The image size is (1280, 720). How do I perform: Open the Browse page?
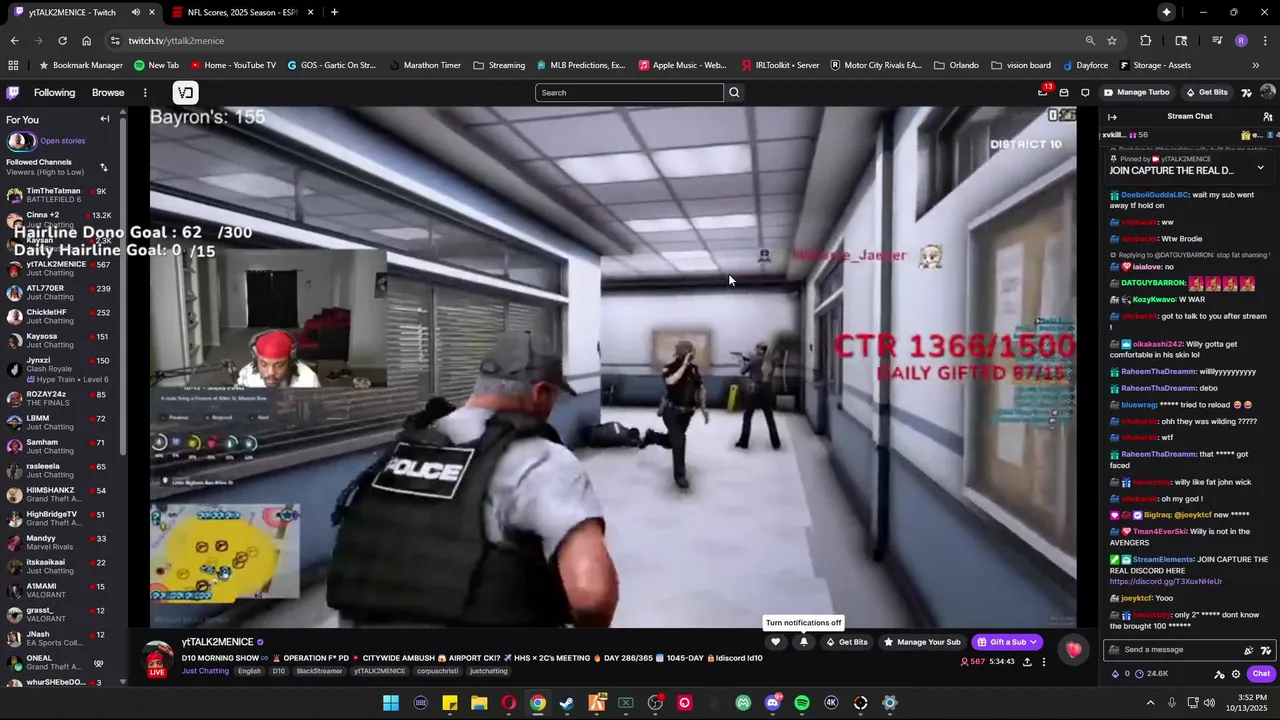(x=108, y=93)
